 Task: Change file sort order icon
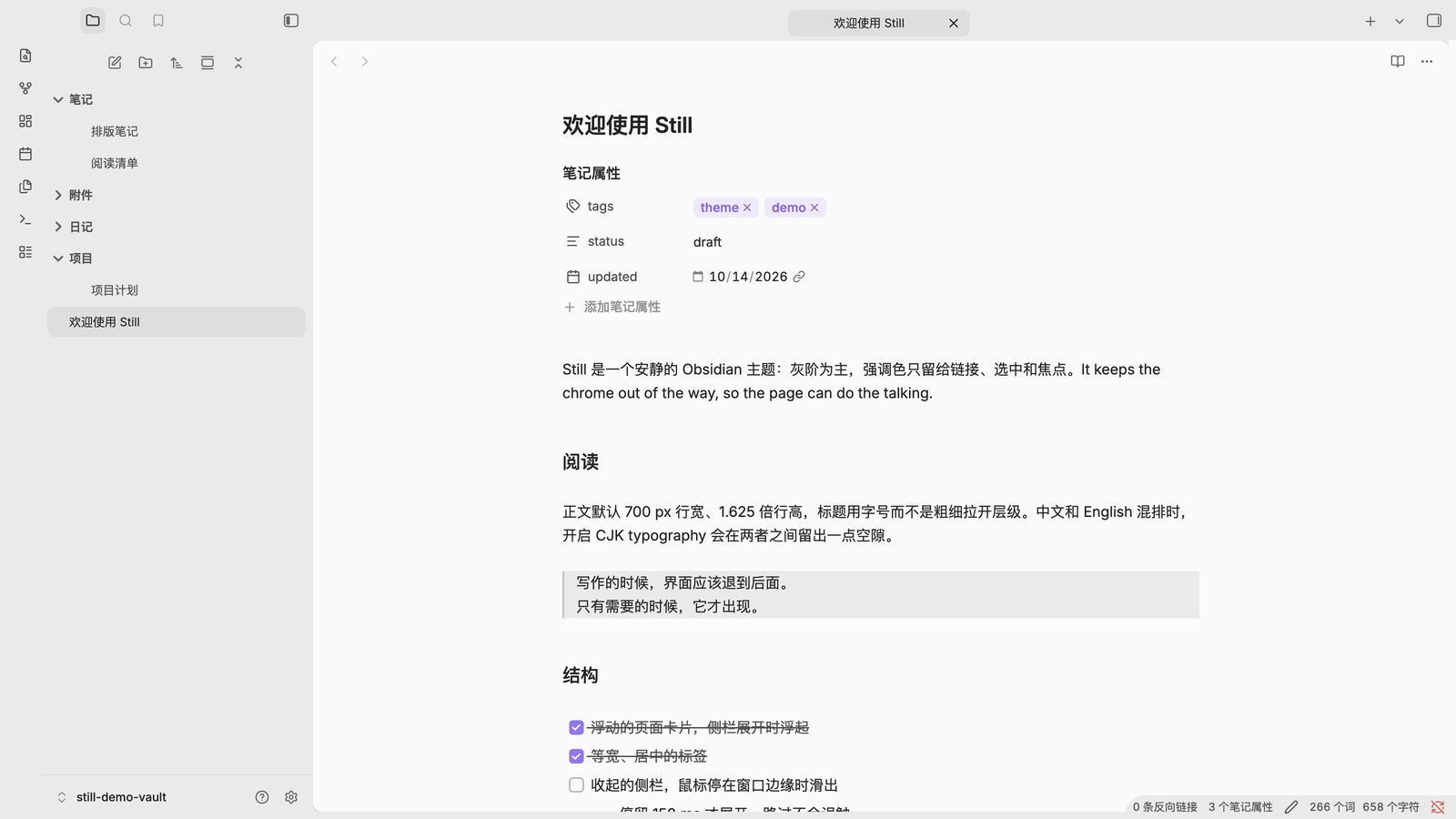[177, 63]
